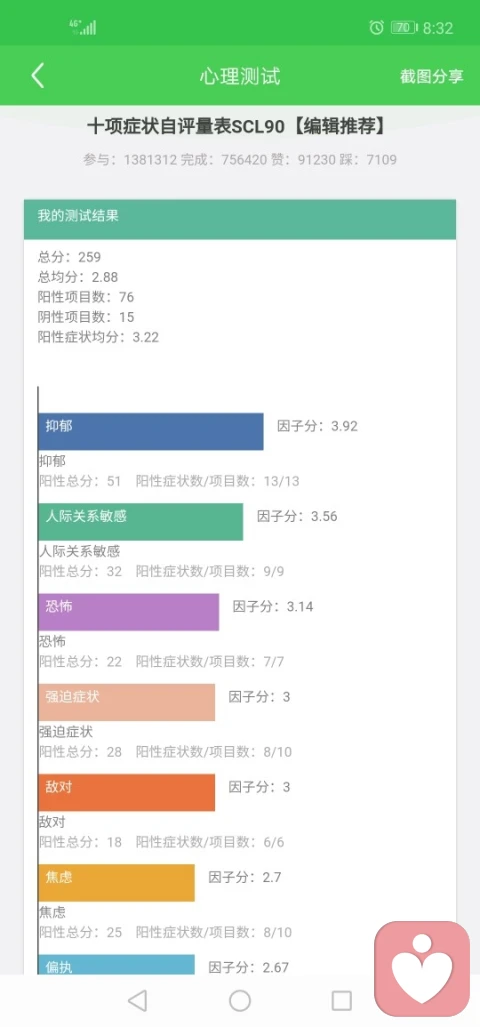The height and width of the screenshot is (1027, 480).
Task: Select the orange 敌对 bar
Action: 126,793
